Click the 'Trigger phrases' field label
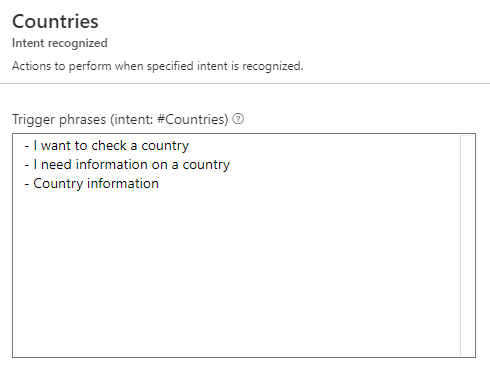Screen dimensions: 490x376 coord(59,119)
